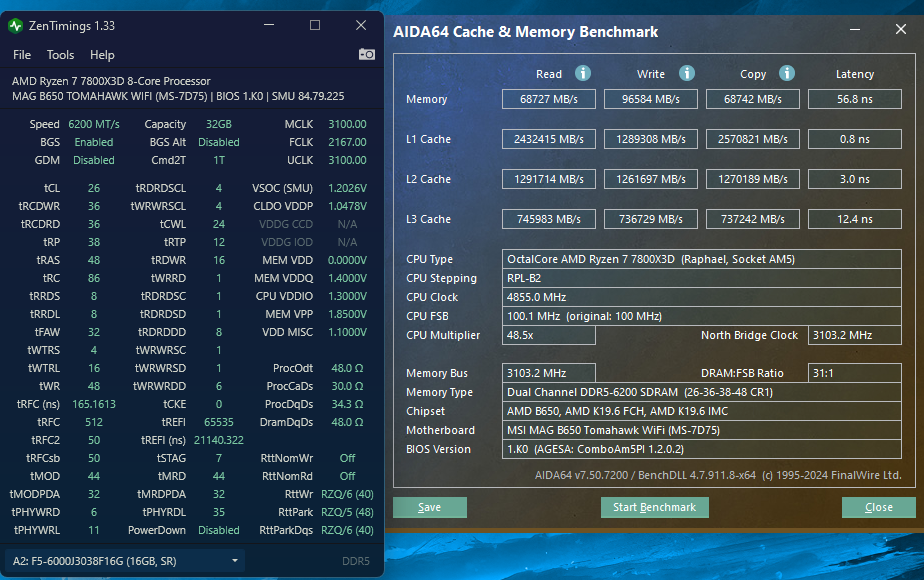Viewport: 924px width, 580px height.
Task: Minimize the ZenTimings window
Action: point(269,25)
